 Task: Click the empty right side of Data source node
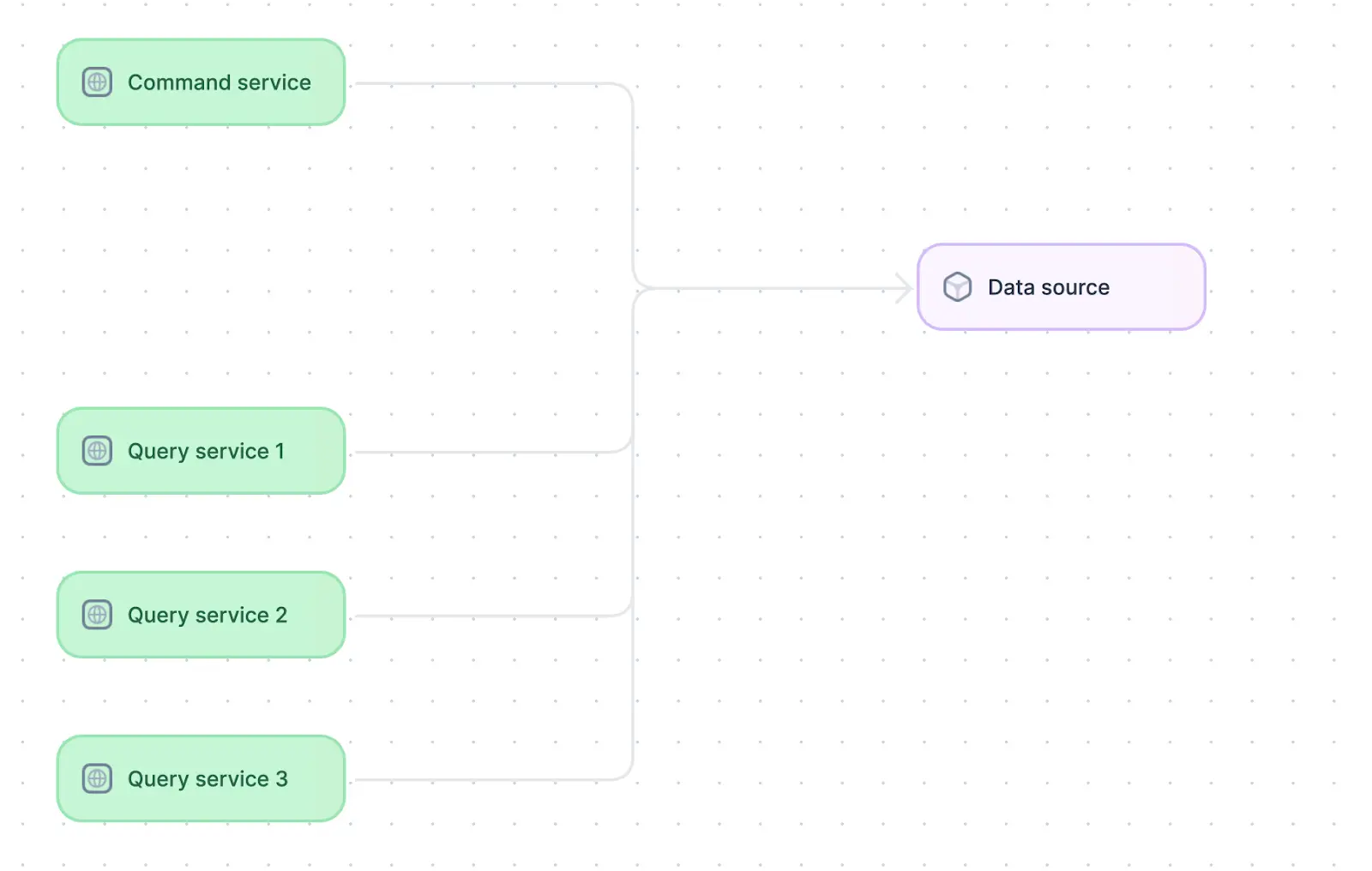(1158, 287)
